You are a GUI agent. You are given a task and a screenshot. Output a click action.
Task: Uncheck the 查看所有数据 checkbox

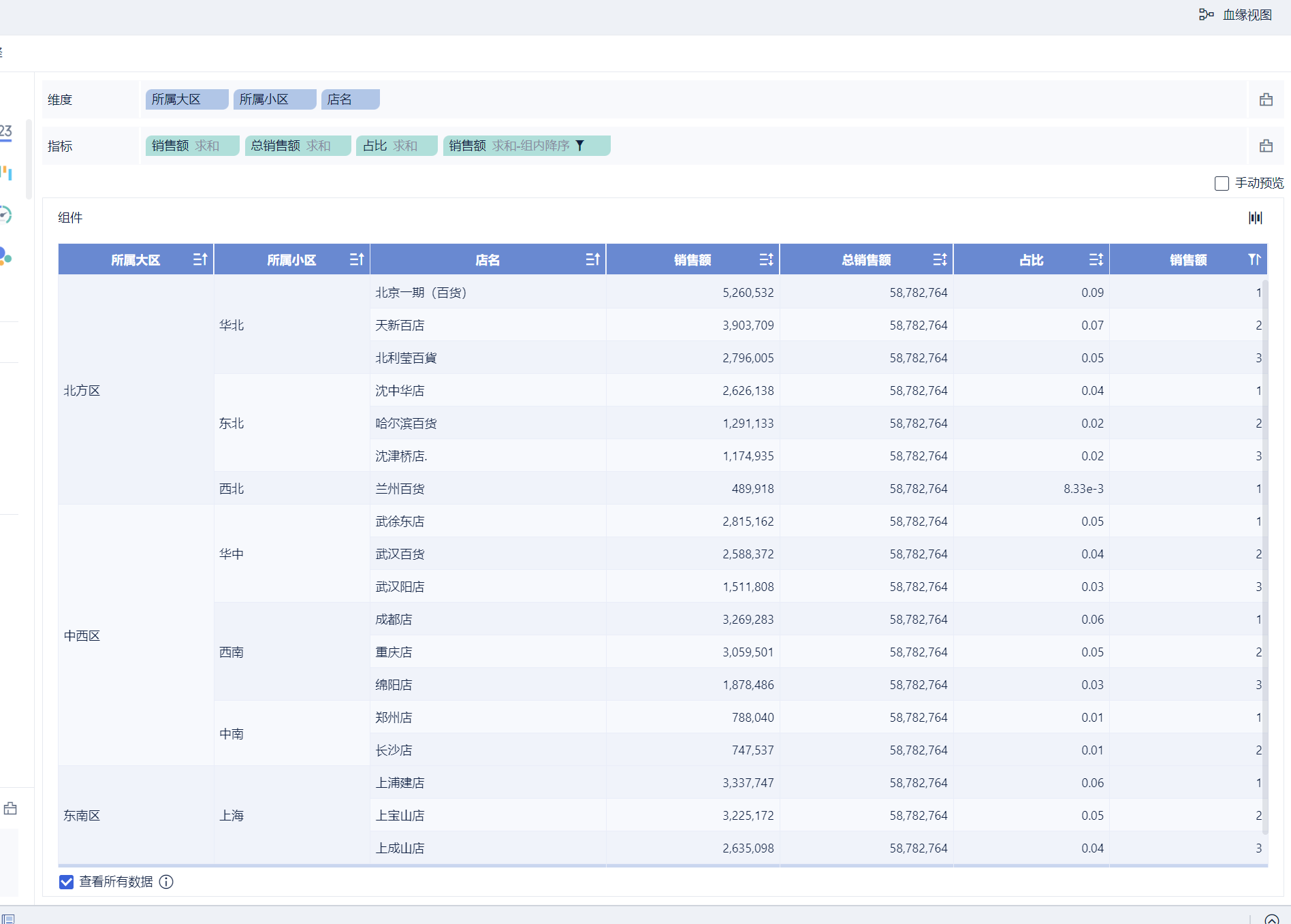point(66,882)
